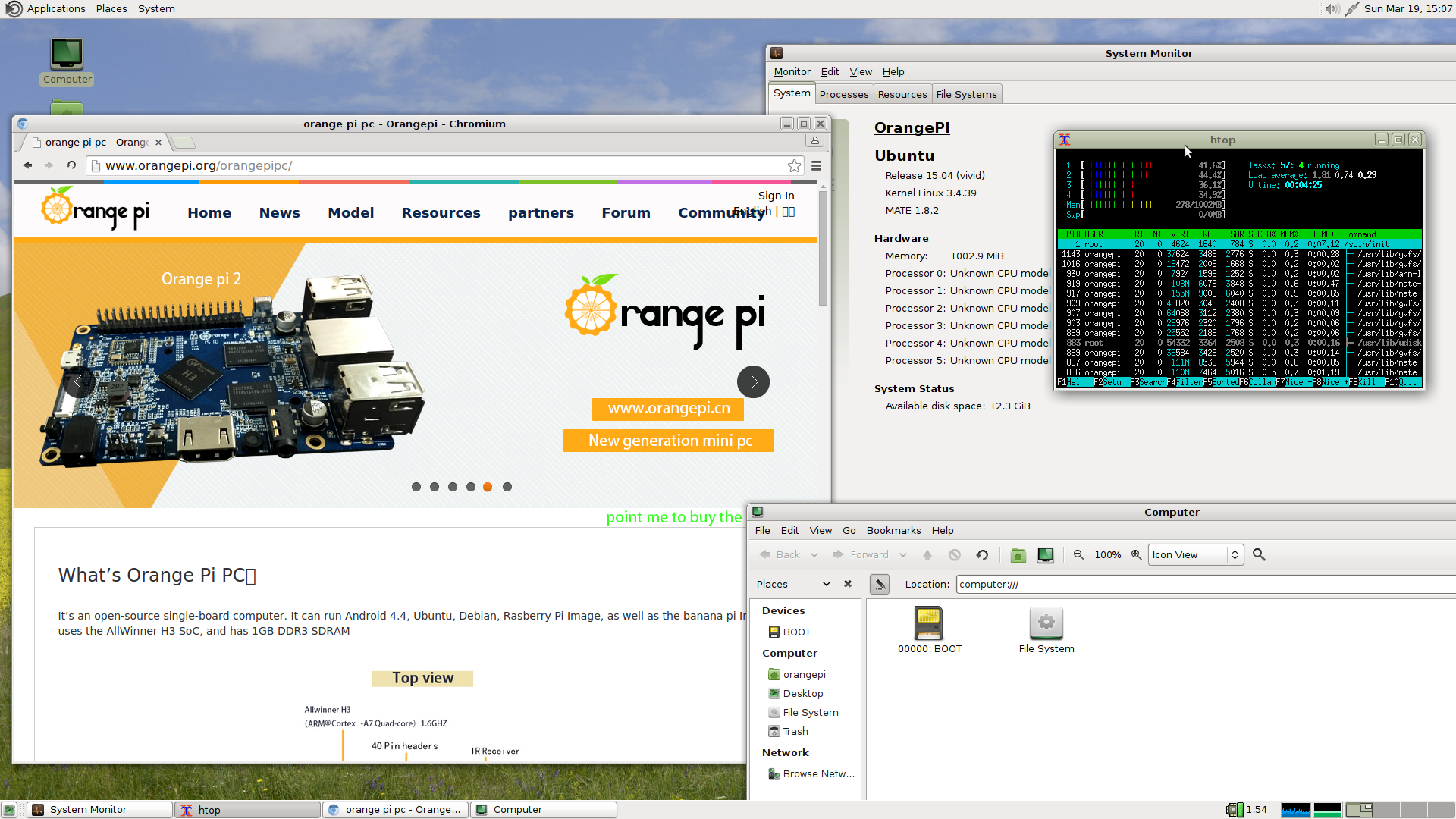The image size is (1456, 819).
Task: Open Chromium's hamburger menu
Action: [817, 165]
